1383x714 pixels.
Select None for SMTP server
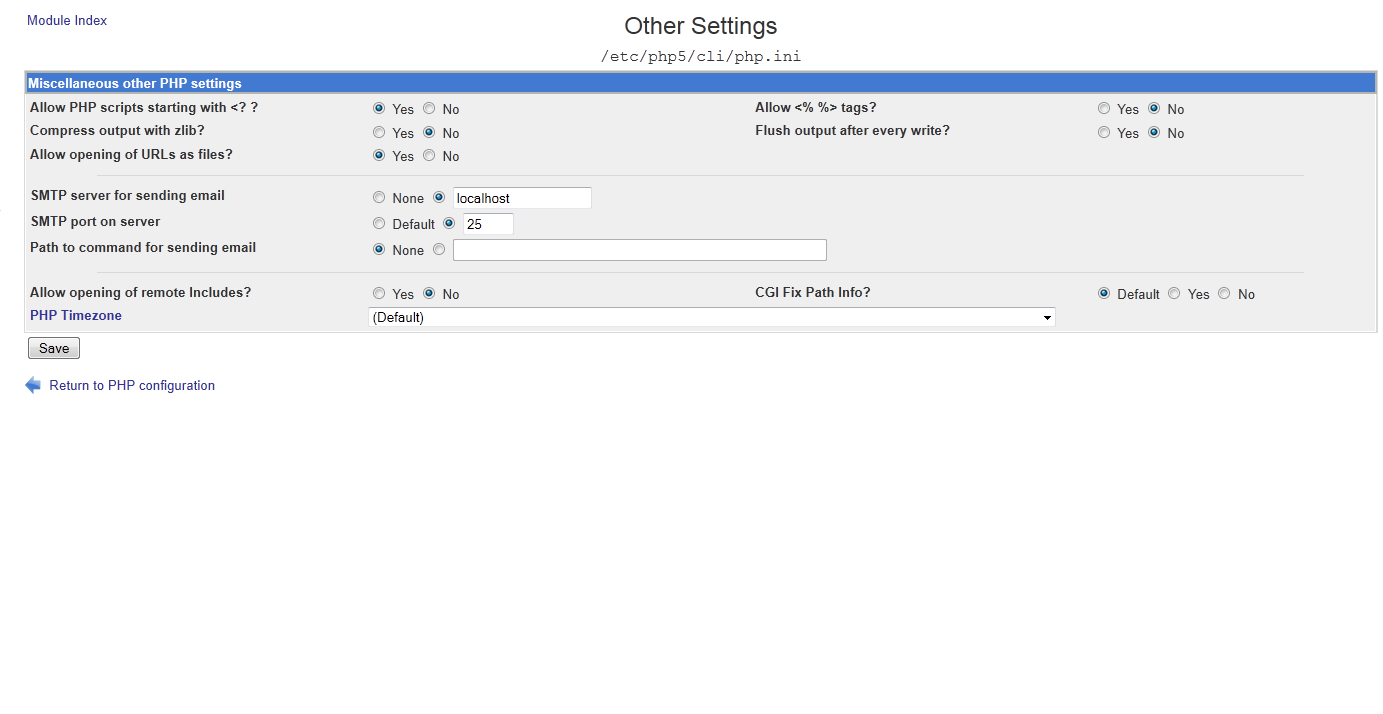click(379, 197)
